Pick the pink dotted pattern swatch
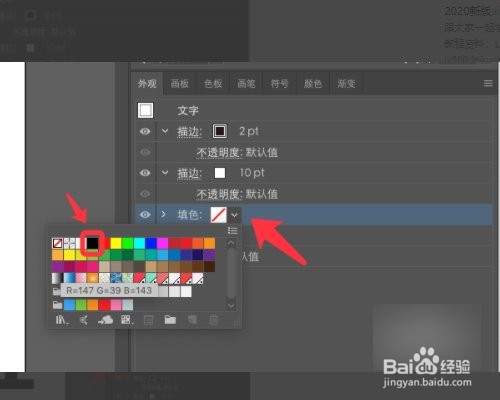Viewport: 500px width, 400px height. pyautogui.click(x=81, y=278)
